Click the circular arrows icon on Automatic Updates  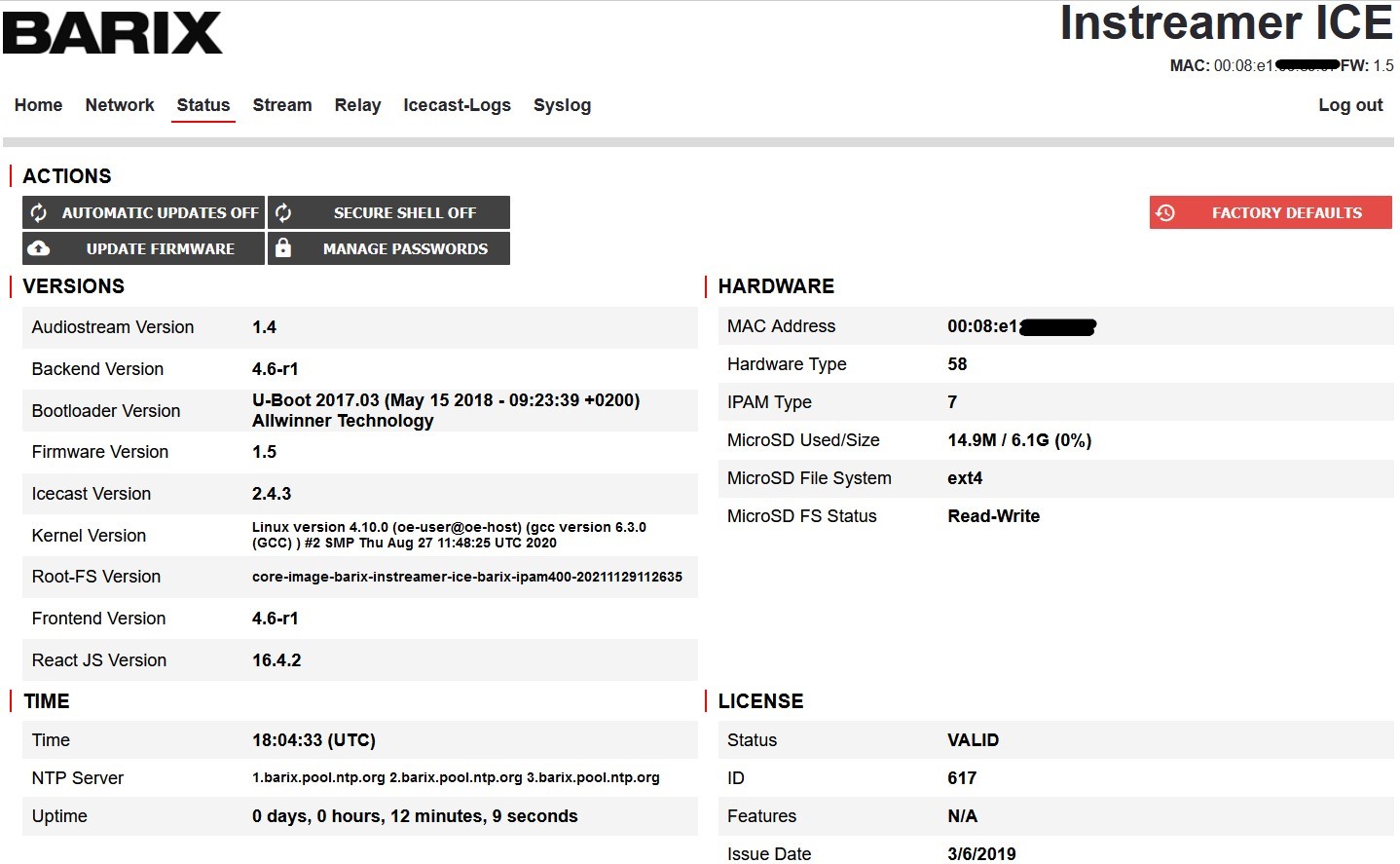39,212
